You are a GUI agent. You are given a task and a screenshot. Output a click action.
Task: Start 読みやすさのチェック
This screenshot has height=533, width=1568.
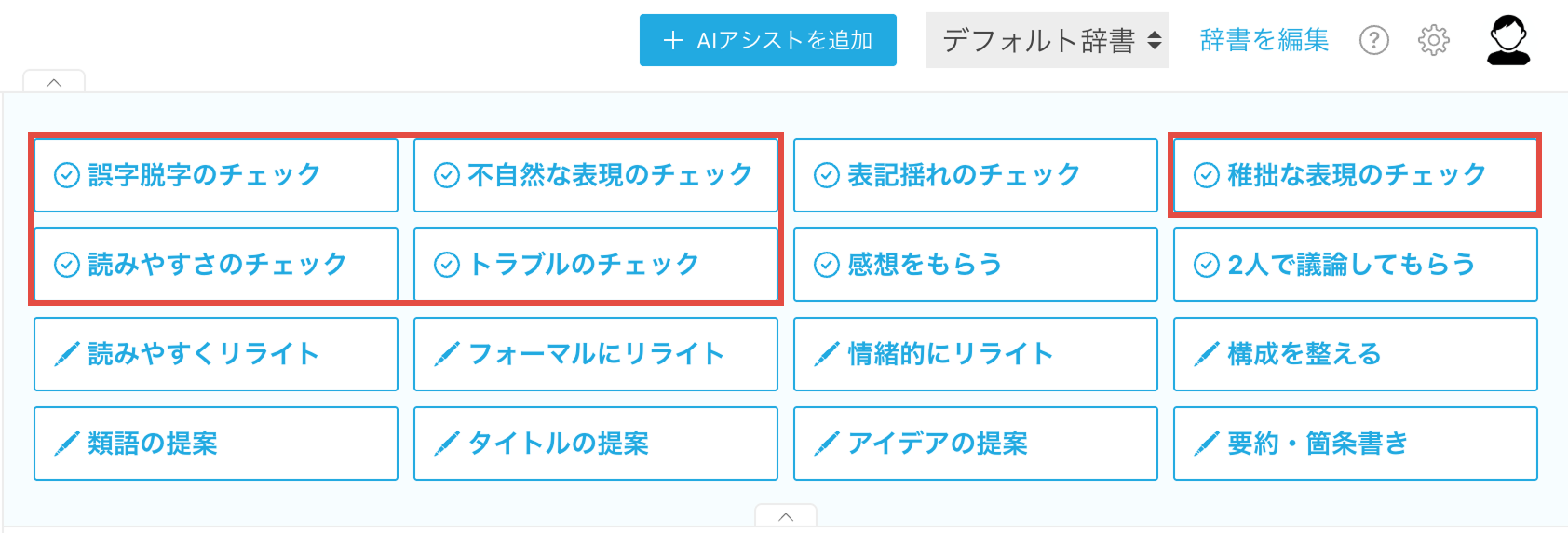click(216, 265)
